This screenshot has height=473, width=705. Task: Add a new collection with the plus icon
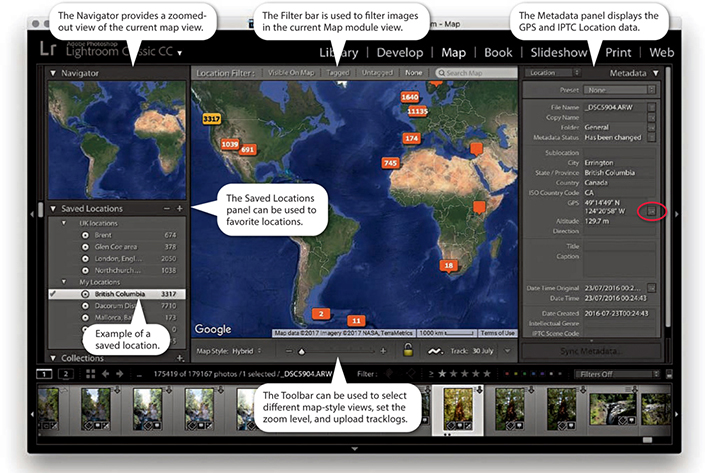[180, 358]
